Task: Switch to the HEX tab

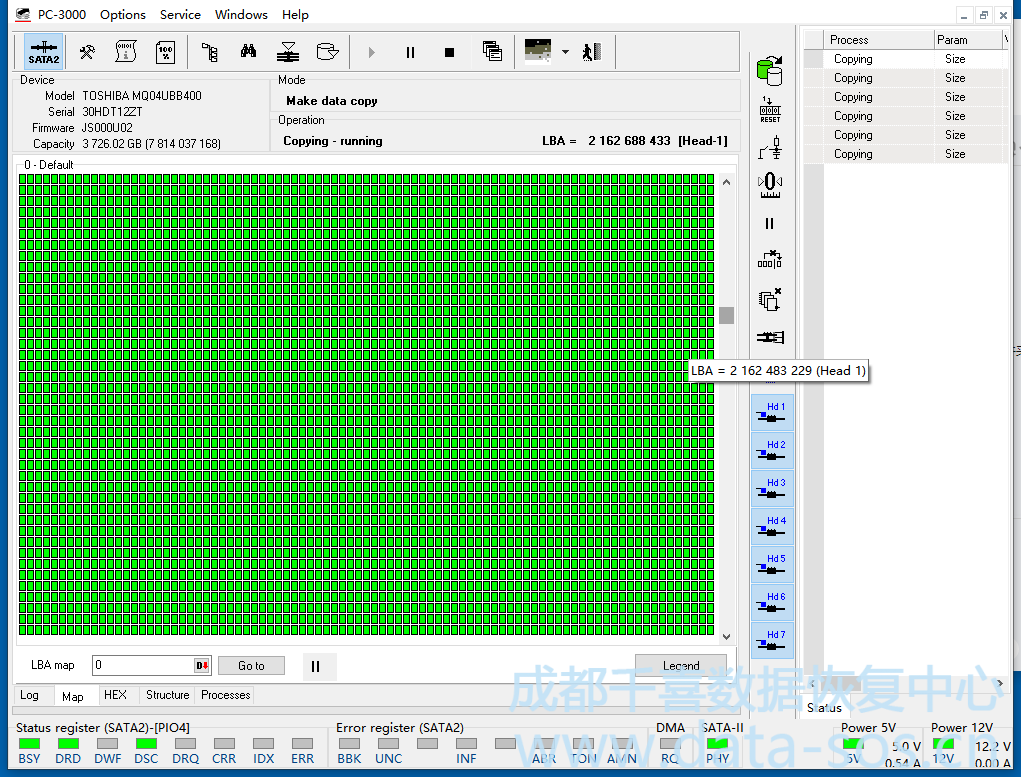Action: [x=115, y=695]
